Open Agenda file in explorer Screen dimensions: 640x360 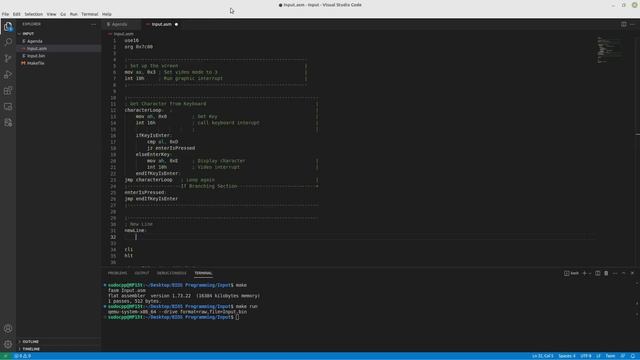click(58, 41)
